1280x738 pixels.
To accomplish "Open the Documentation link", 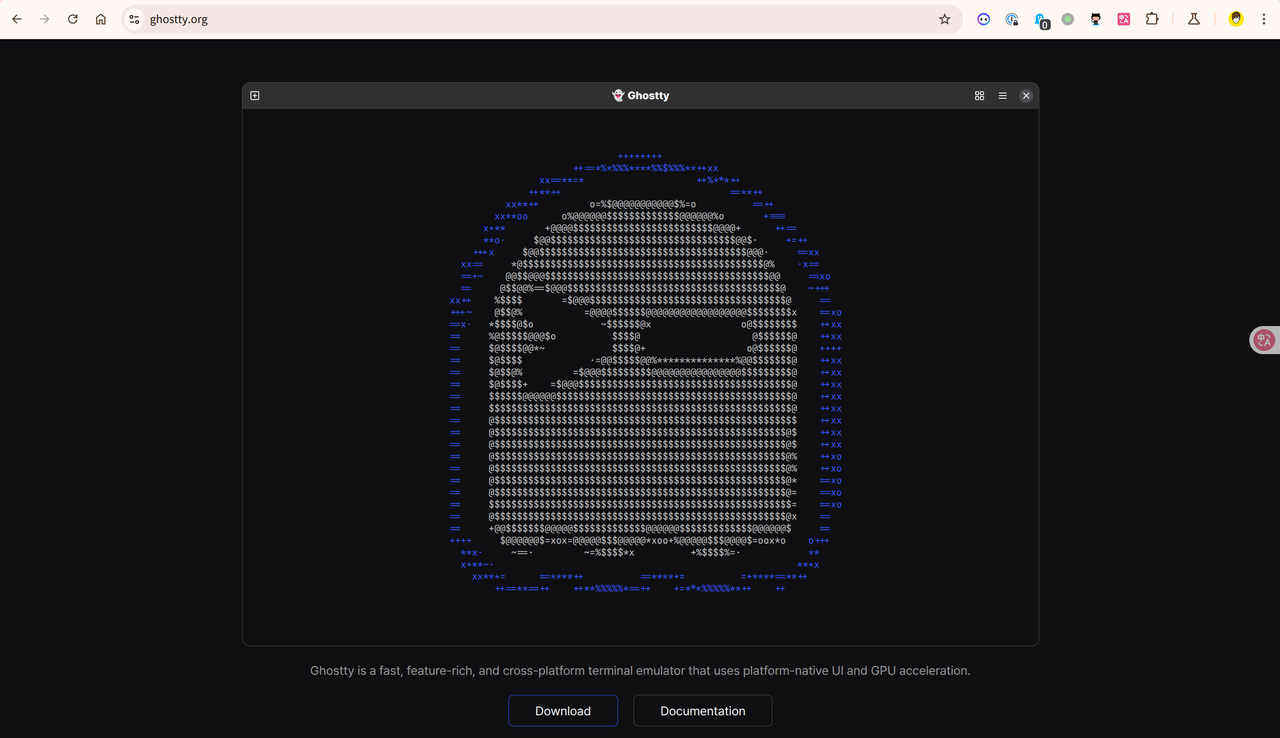I will [702, 711].
